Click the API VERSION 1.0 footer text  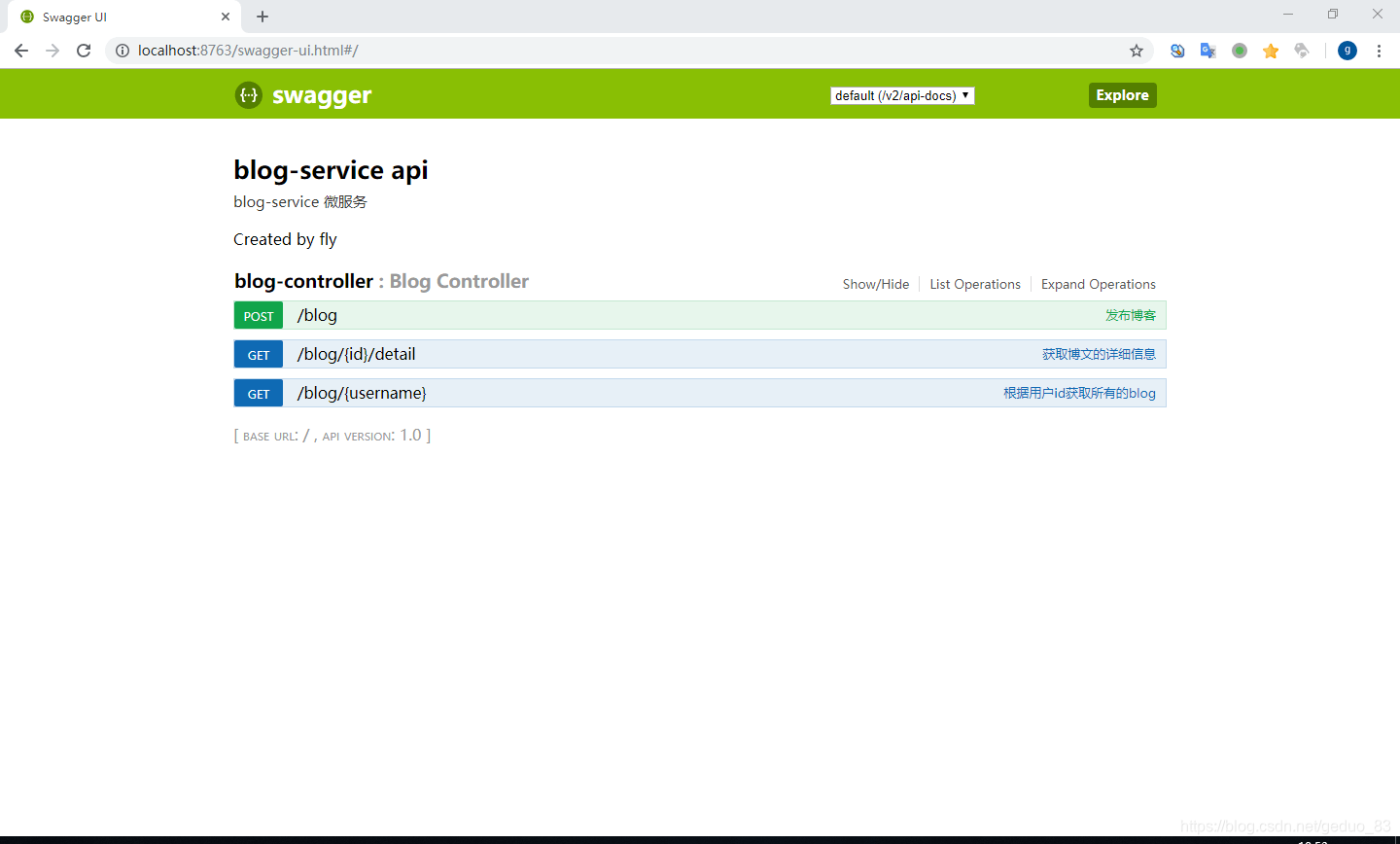[x=372, y=436]
